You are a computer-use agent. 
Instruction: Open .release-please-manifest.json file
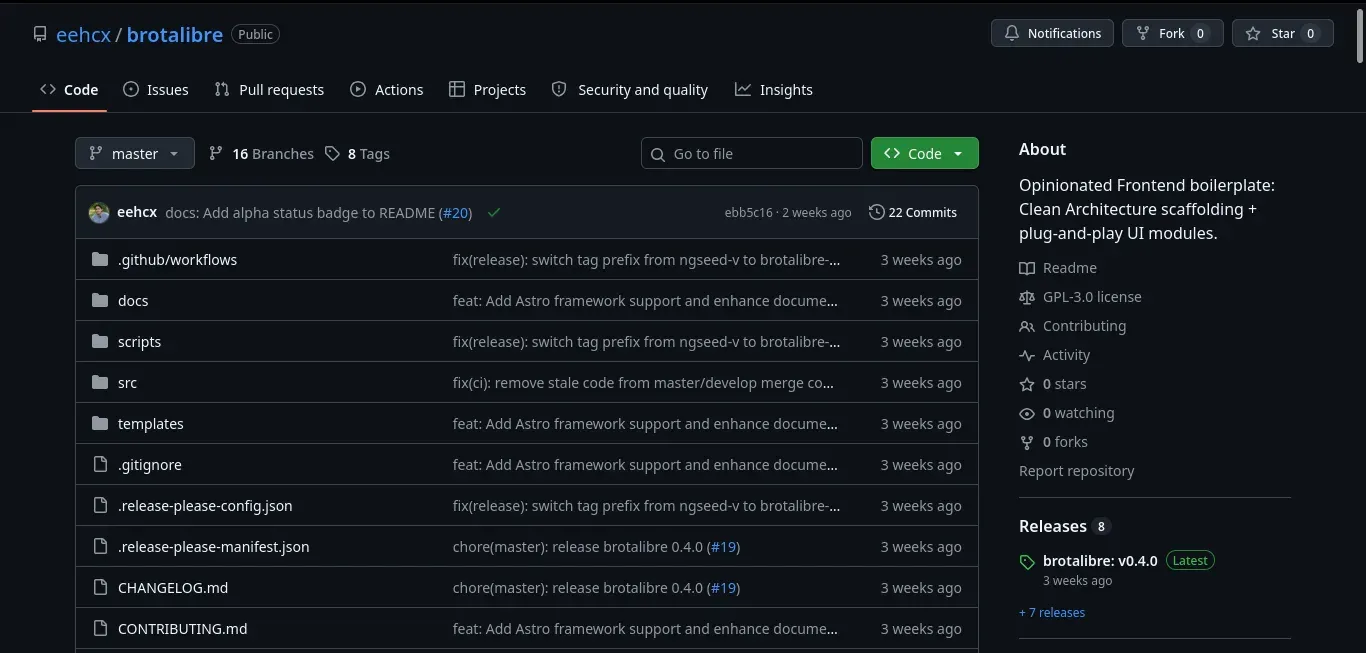(x=214, y=546)
